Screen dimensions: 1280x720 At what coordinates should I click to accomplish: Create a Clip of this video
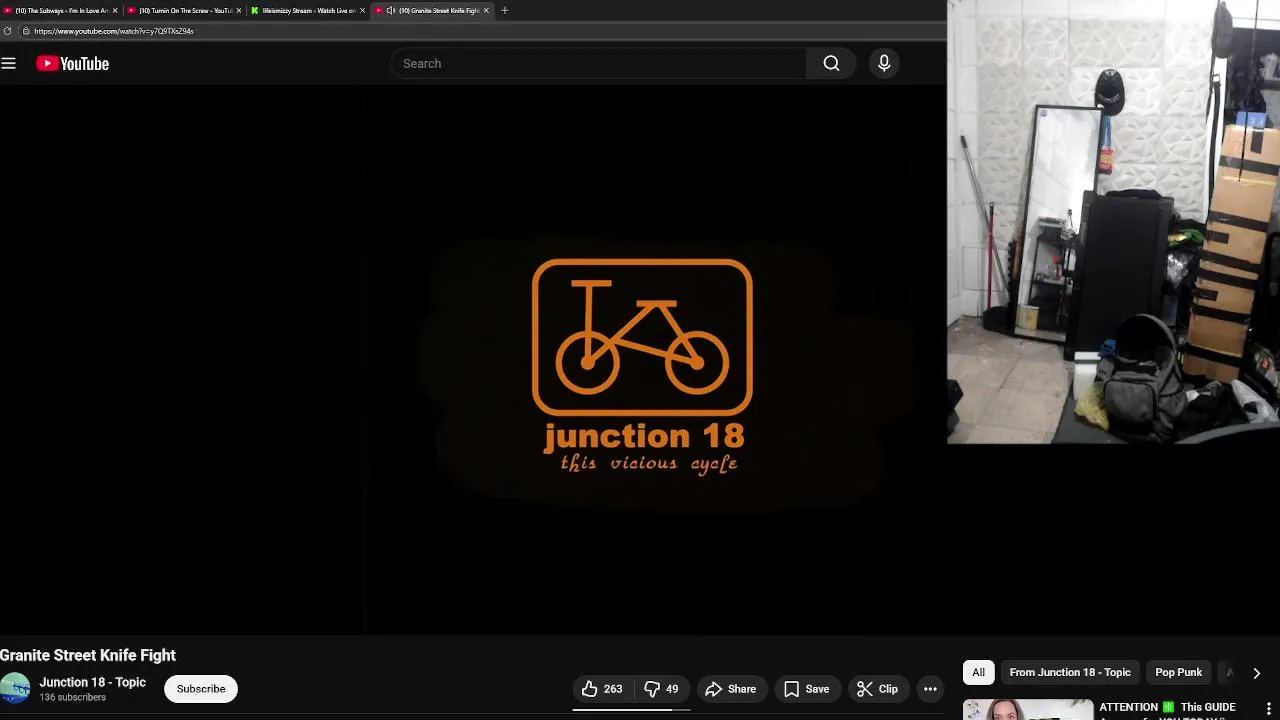(x=877, y=689)
